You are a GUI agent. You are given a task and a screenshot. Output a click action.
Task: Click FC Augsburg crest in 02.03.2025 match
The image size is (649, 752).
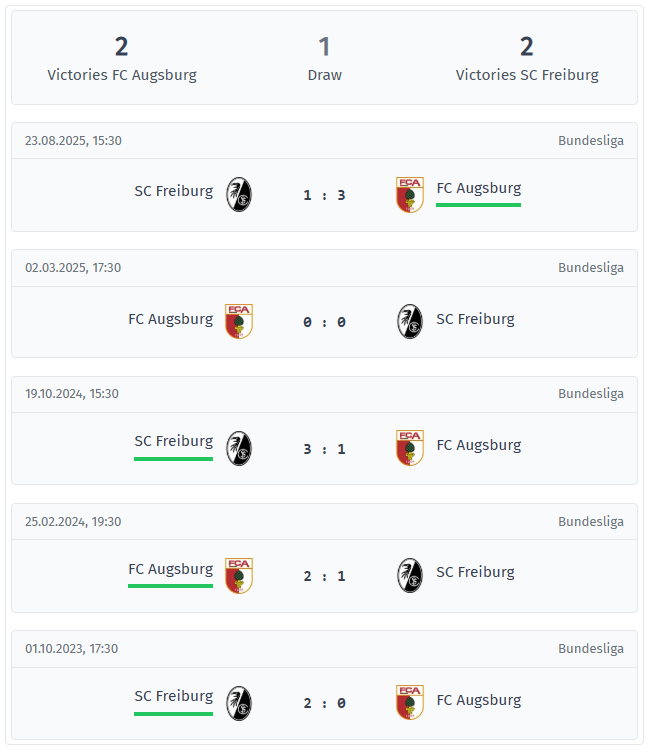(x=239, y=321)
